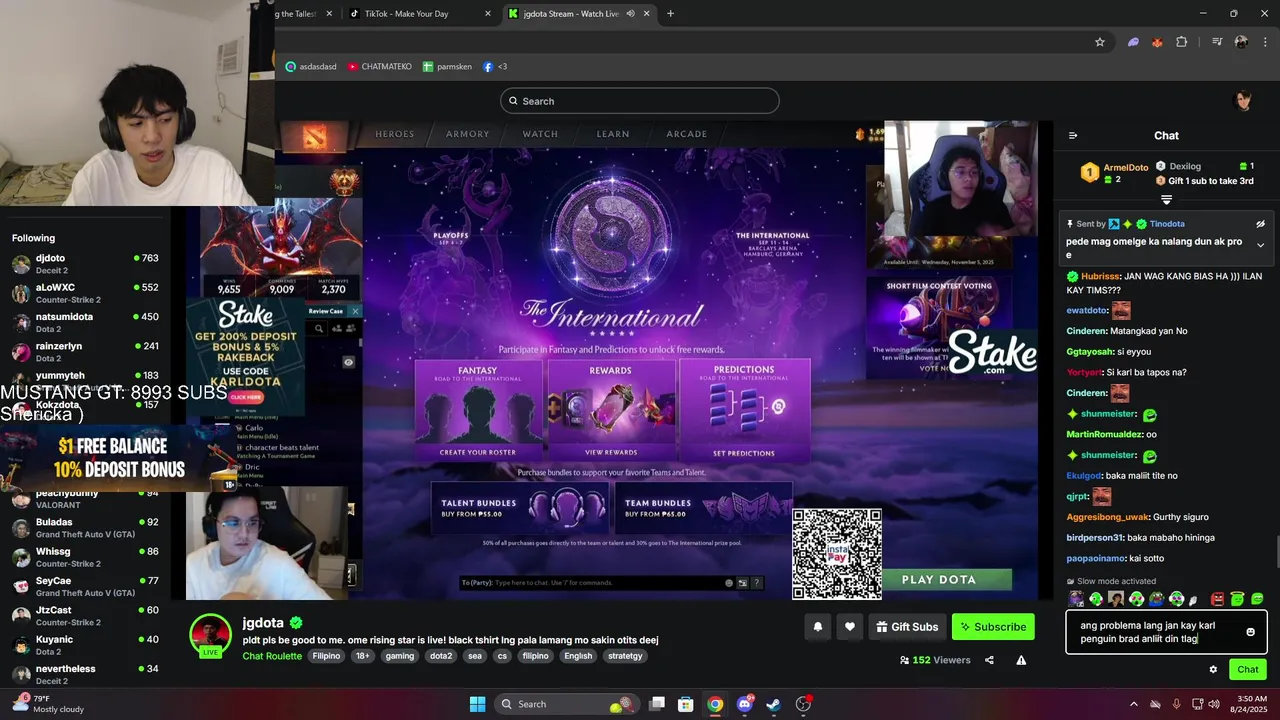1280x720 pixels.
Task: Open user profile avatar on Kick
Action: click(x=1244, y=101)
